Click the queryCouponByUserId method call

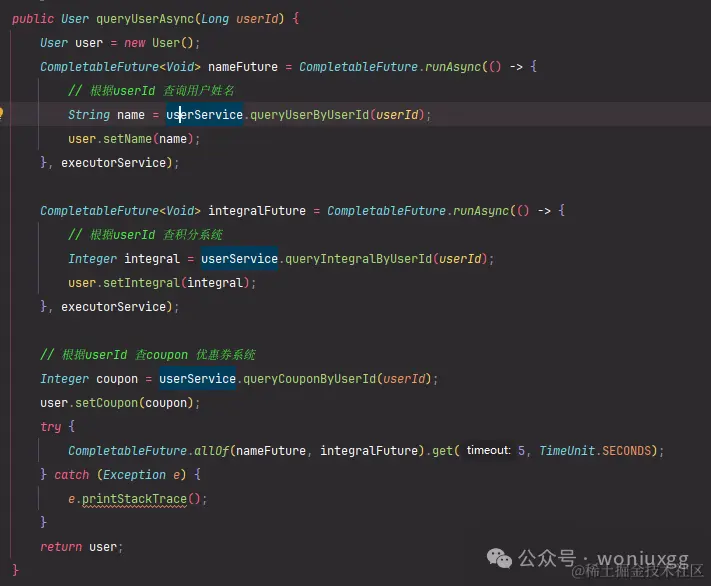click(310, 378)
